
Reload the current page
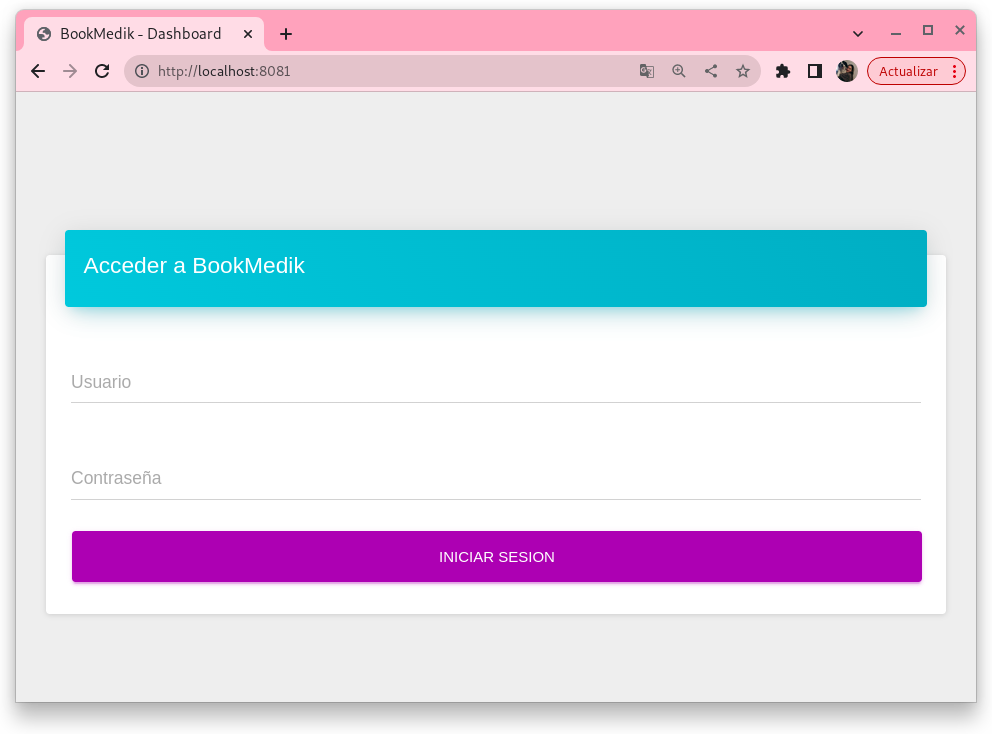coord(102,71)
